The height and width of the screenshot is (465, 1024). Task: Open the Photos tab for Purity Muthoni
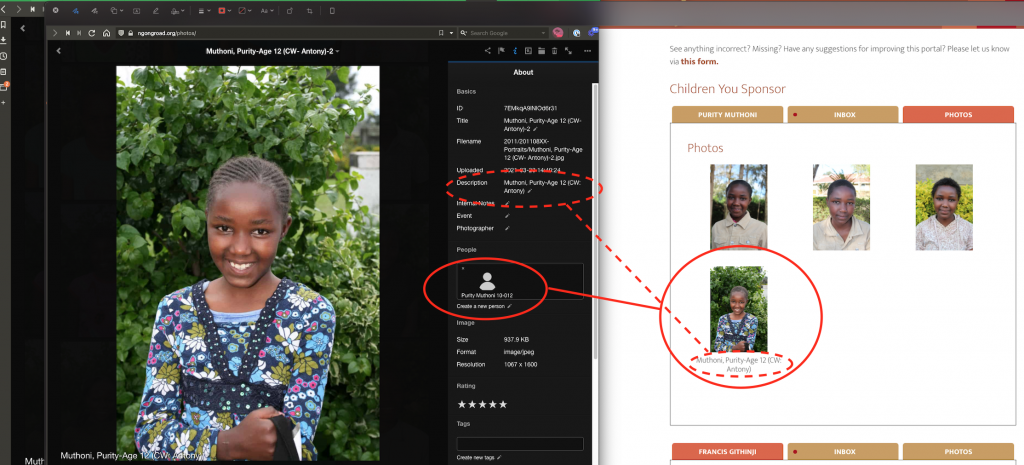958,114
